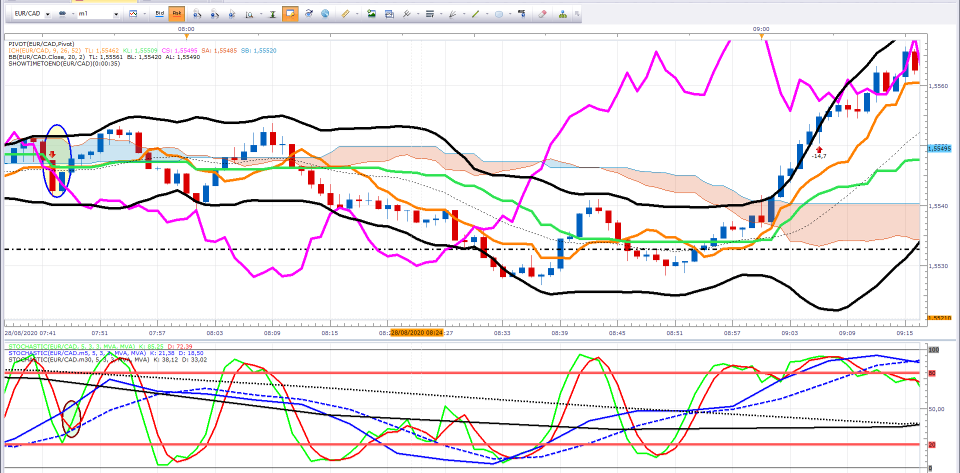Click the second order marker icon

coord(214,13)
